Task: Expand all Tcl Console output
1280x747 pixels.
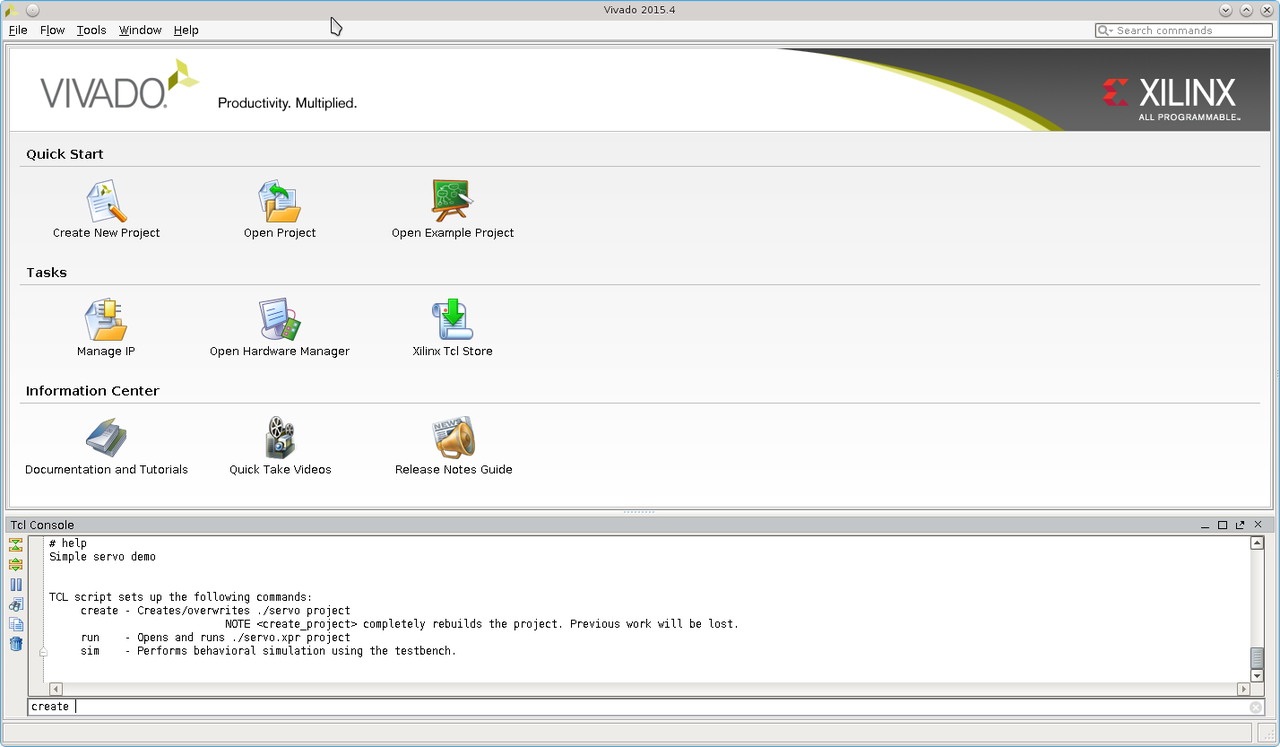Action: (x=16, y=565)
